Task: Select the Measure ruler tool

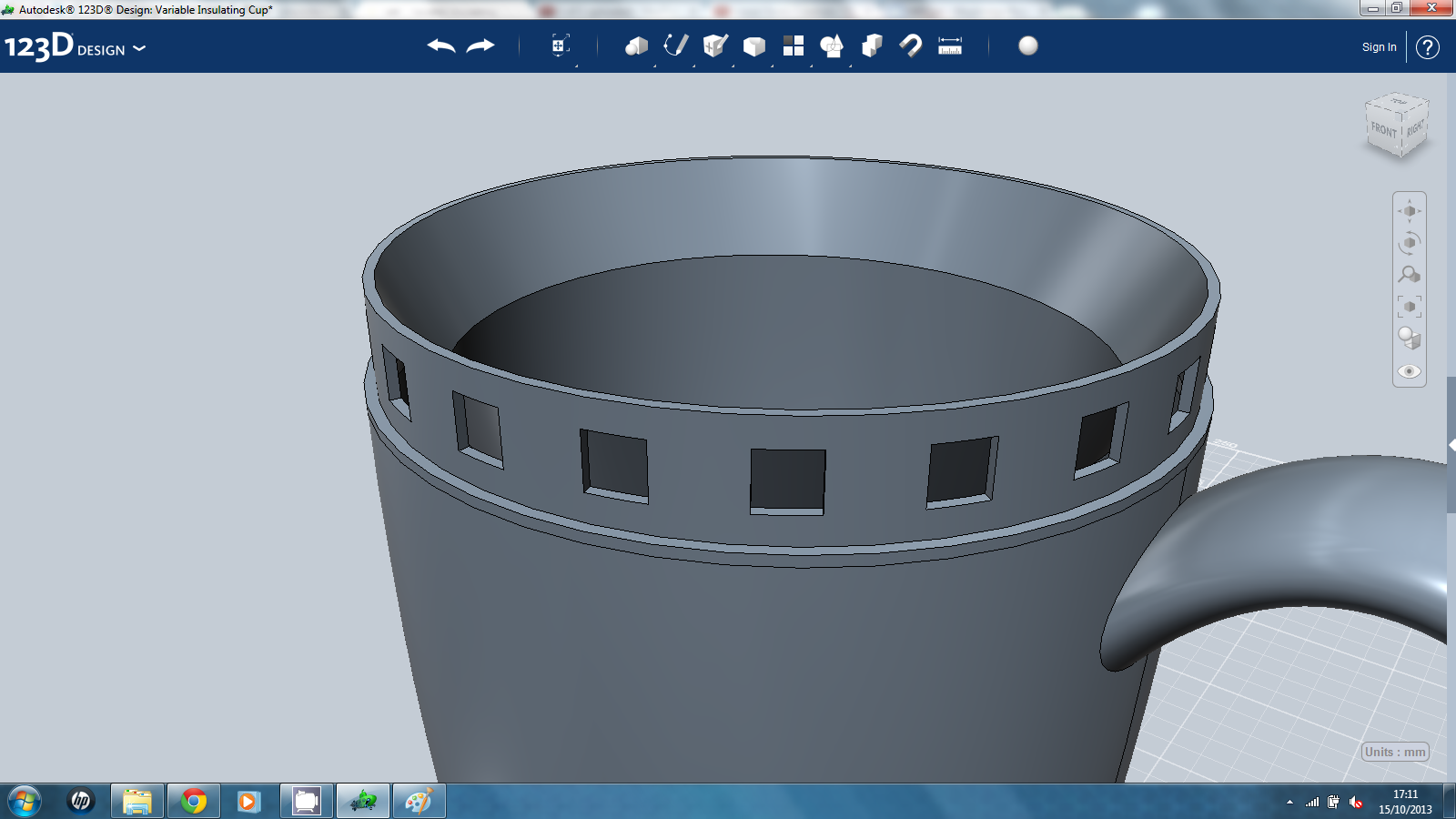Action: [x=948, y=47]
